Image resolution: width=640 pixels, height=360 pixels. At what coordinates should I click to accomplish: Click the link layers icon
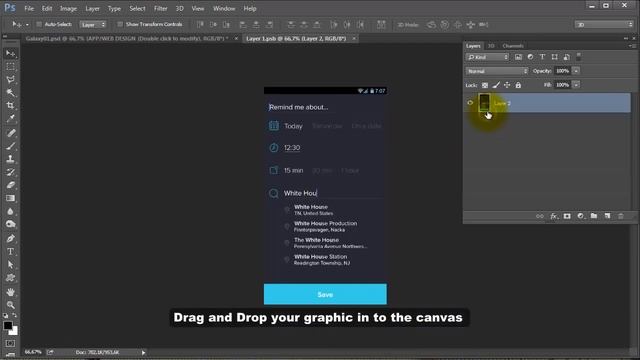[540, 216]
